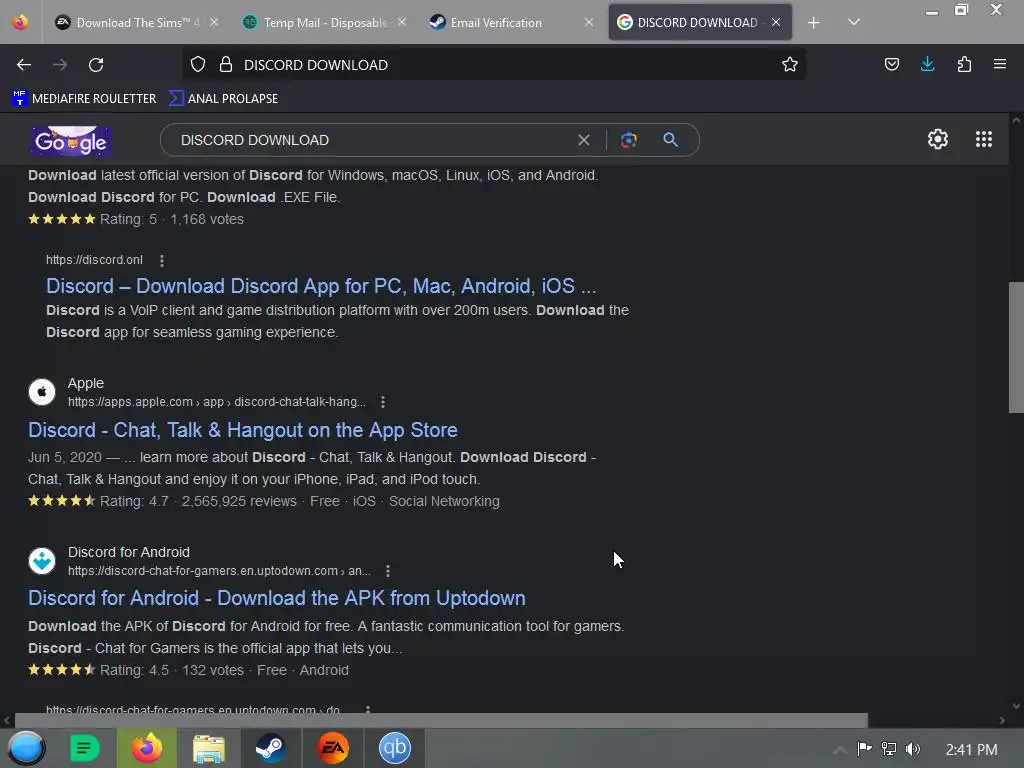Click the apps.apple.com breadcrumb URL
The image size is (1024, 768).
[x=216, y=402]
